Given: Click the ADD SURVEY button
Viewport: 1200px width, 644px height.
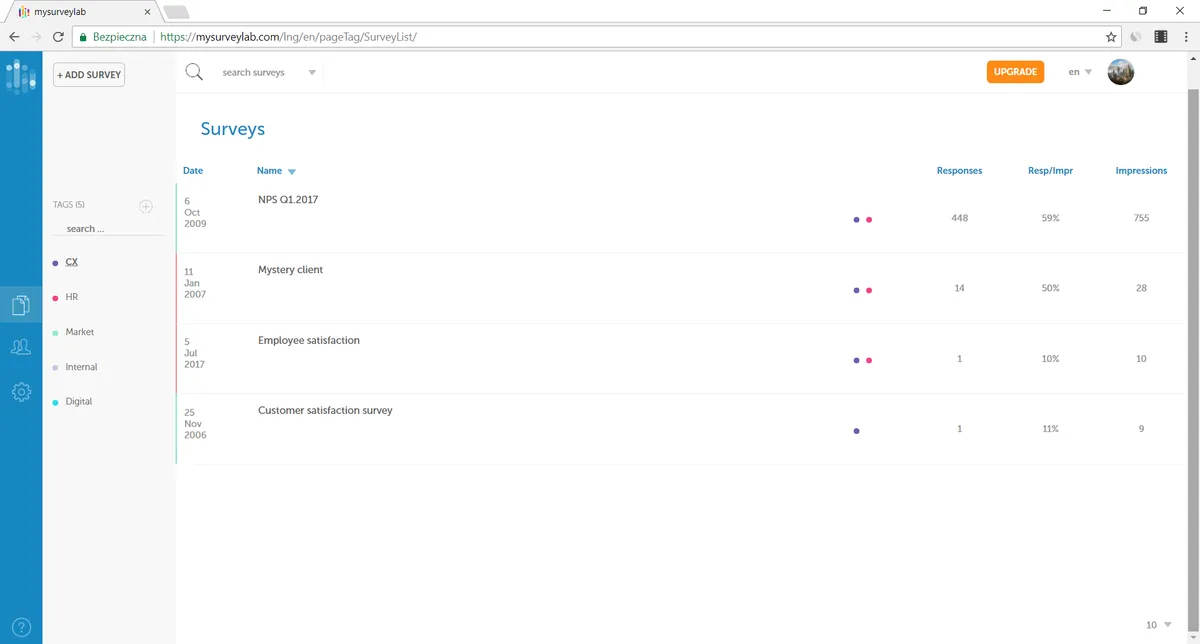Looking at the screenshot, I should pos(89,75).
